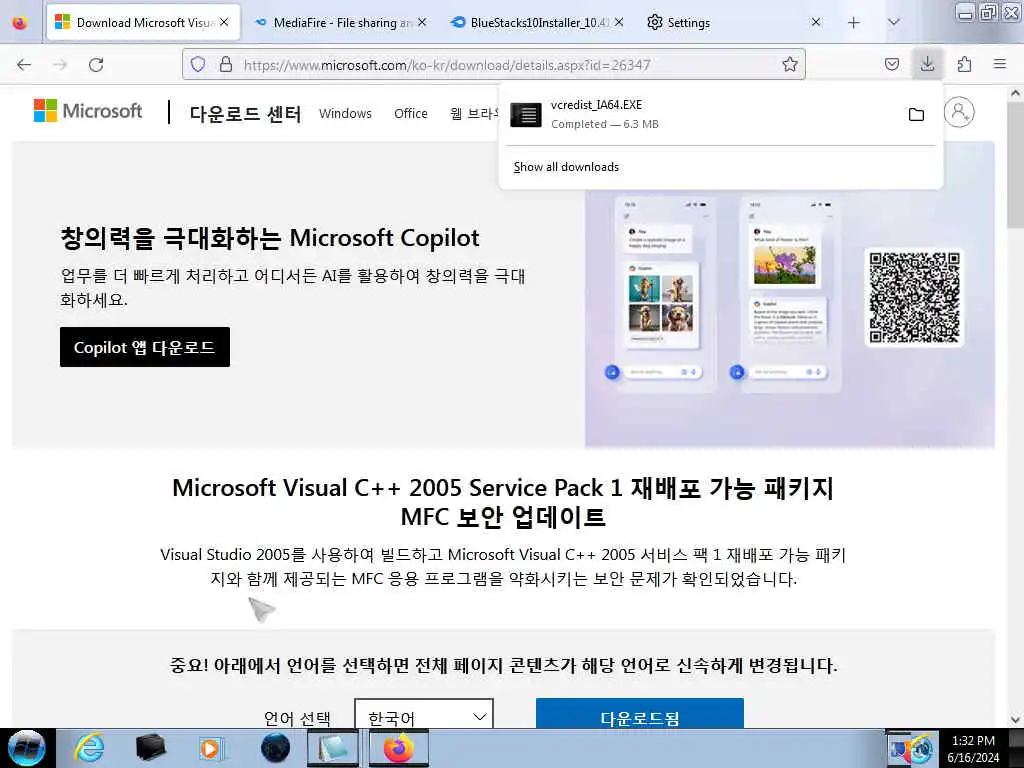Select the Download Microsoft Visual tab
This screenshot has width=1024, height=768.
click(x=144, y=23)
